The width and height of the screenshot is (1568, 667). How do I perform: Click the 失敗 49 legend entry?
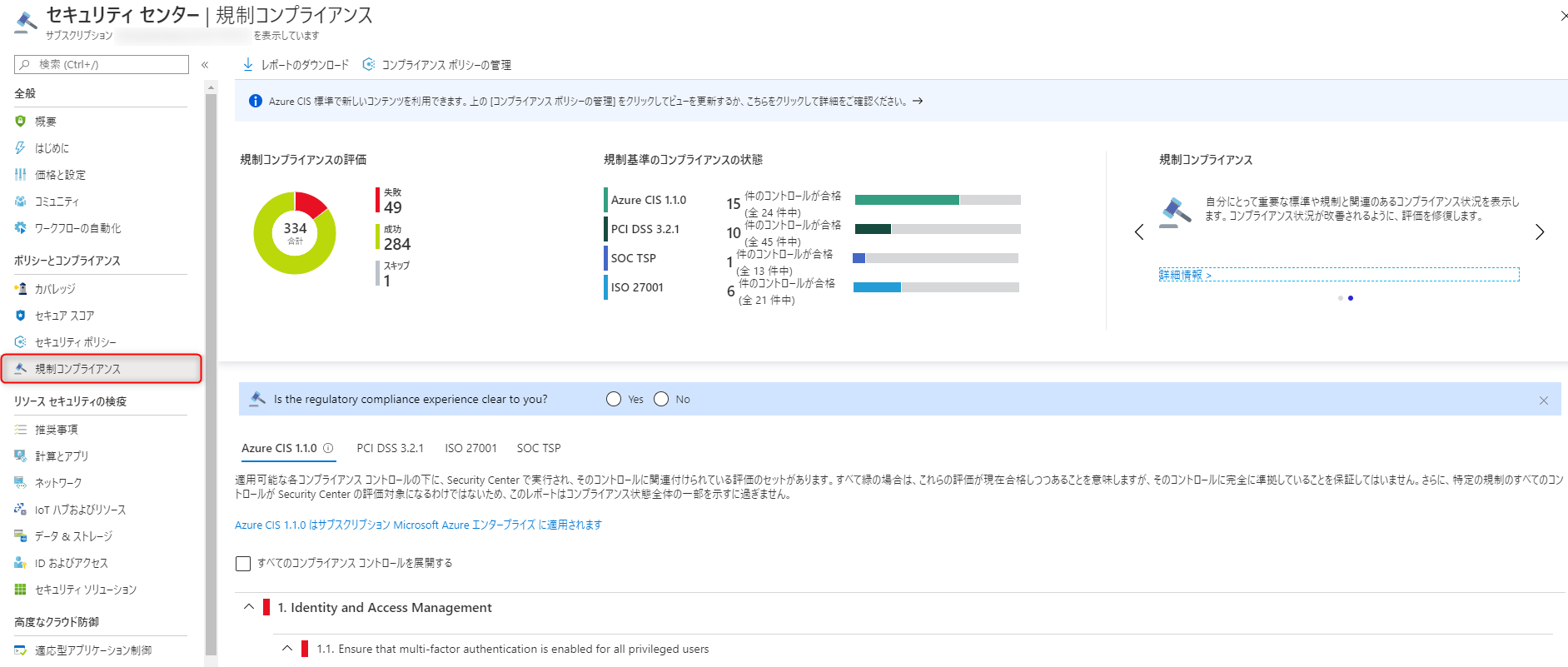coord(389,201)
